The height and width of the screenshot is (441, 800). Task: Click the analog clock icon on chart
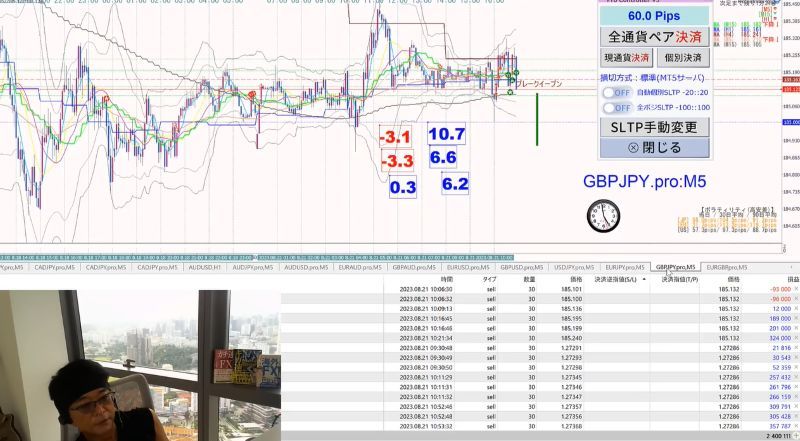click(604, 216)
